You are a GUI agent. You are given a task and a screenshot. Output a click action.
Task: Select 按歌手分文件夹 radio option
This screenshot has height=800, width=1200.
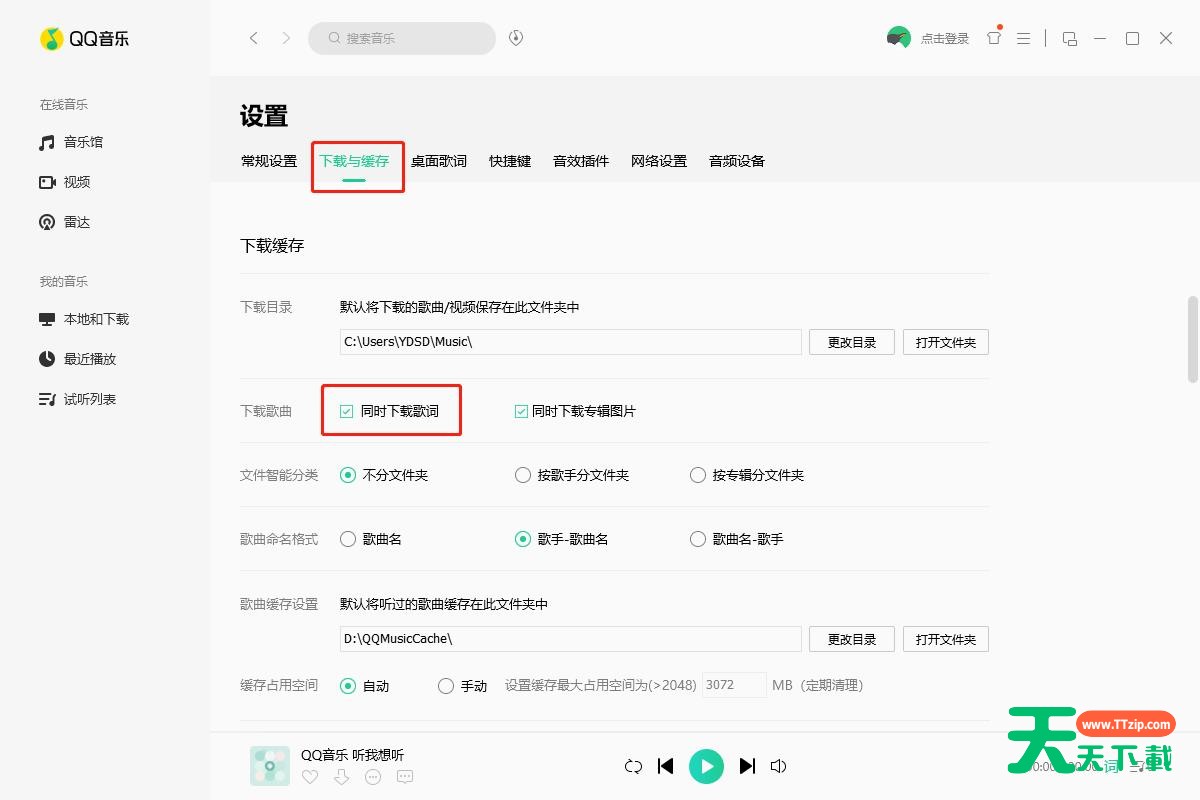522,475
